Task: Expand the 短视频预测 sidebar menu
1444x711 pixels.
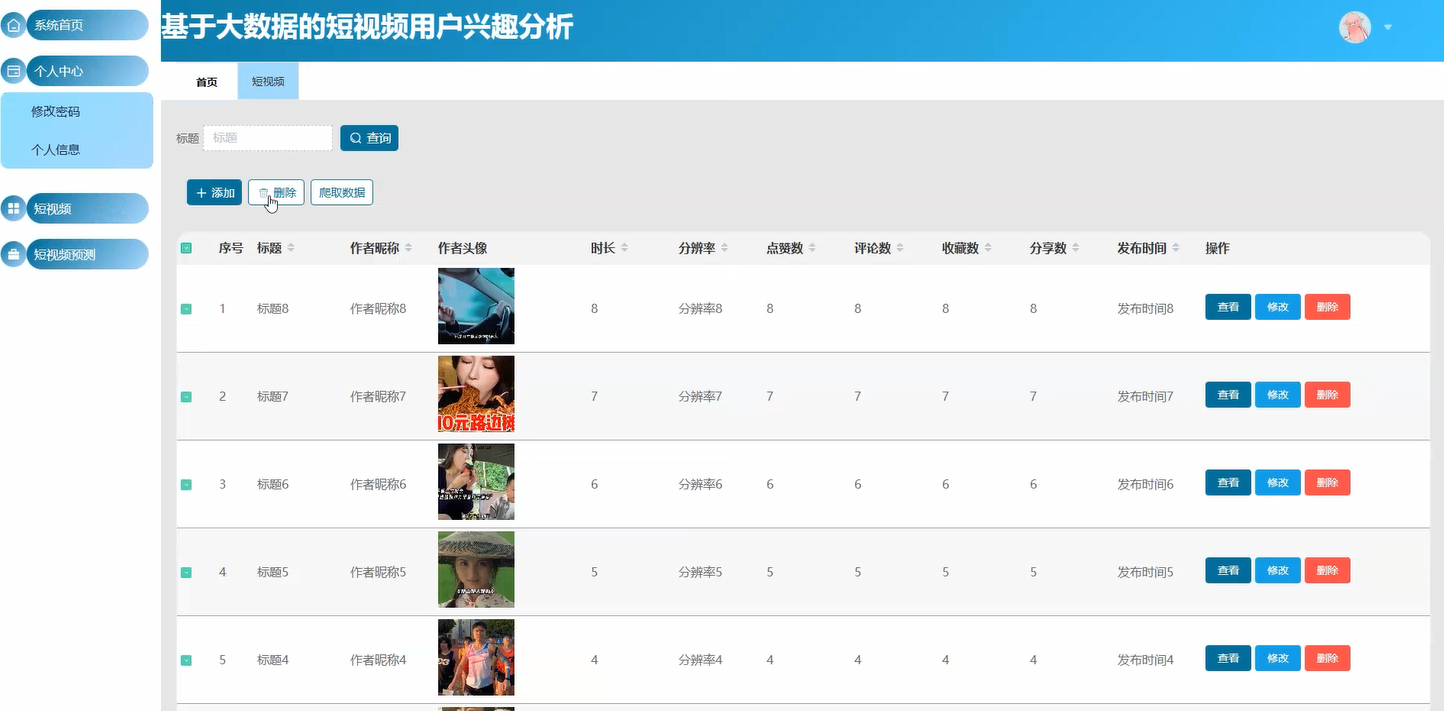Action: [88, 254]
